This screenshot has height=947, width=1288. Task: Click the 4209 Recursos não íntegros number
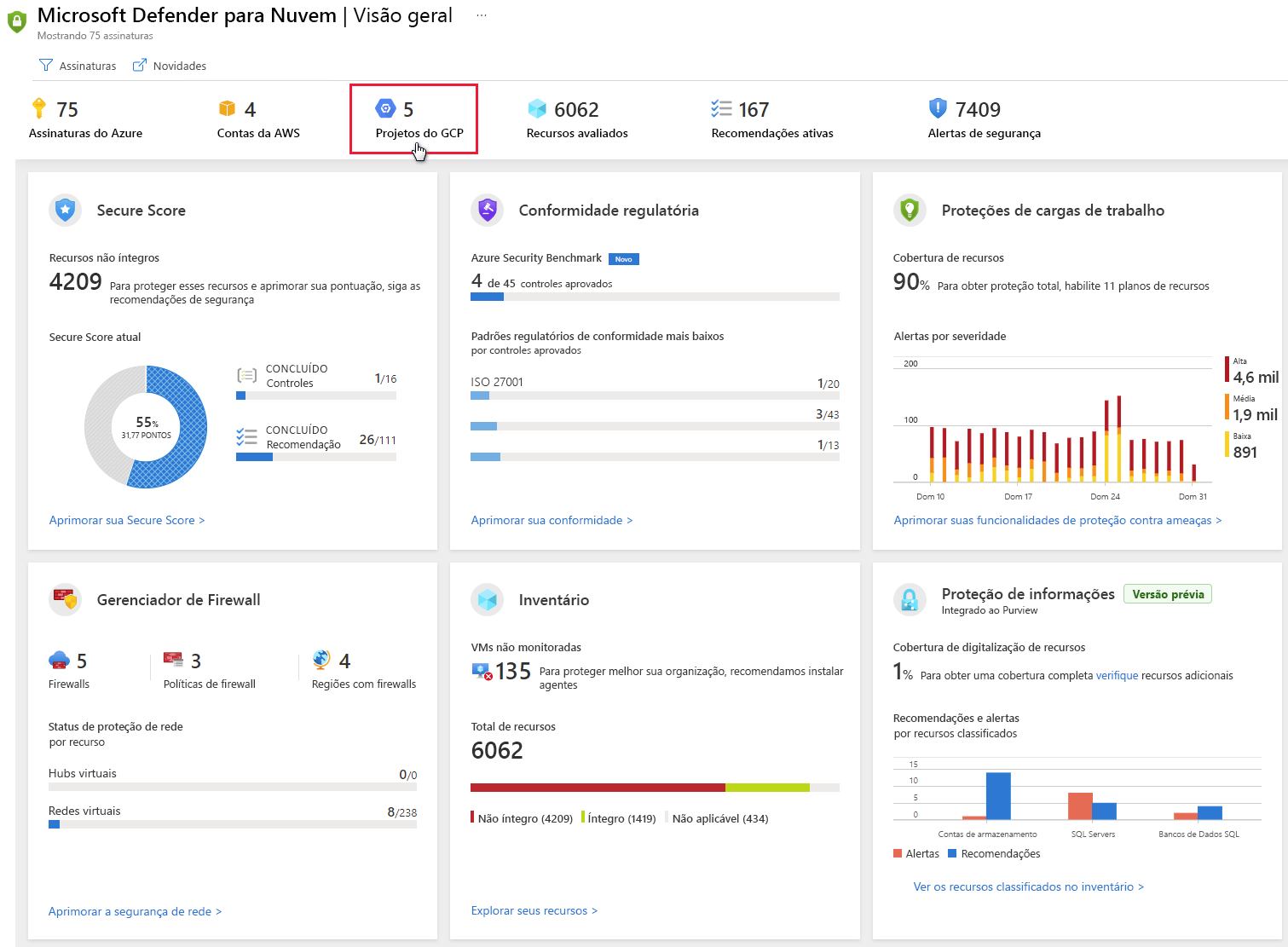coord(76,281)
